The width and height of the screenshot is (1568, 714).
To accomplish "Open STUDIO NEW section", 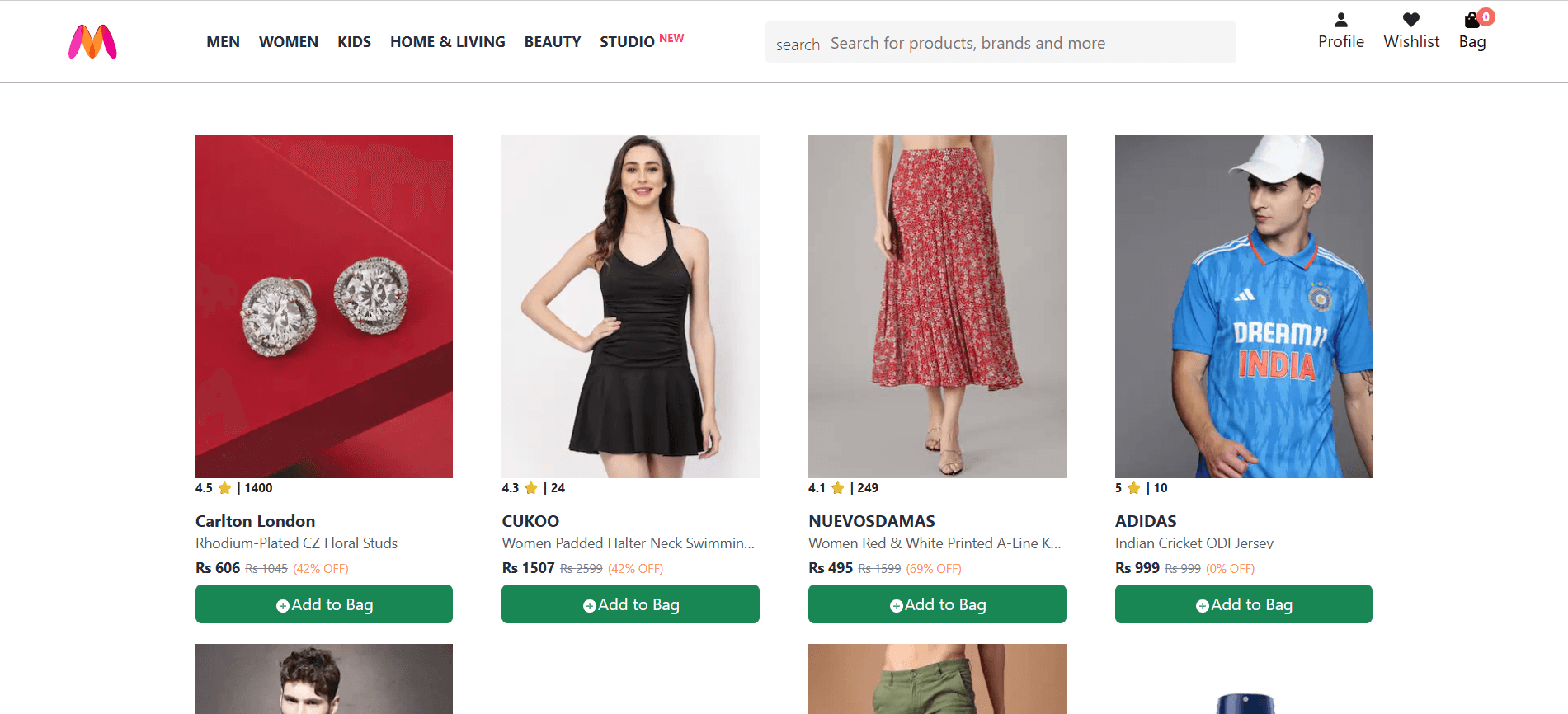I will [641, 41].
